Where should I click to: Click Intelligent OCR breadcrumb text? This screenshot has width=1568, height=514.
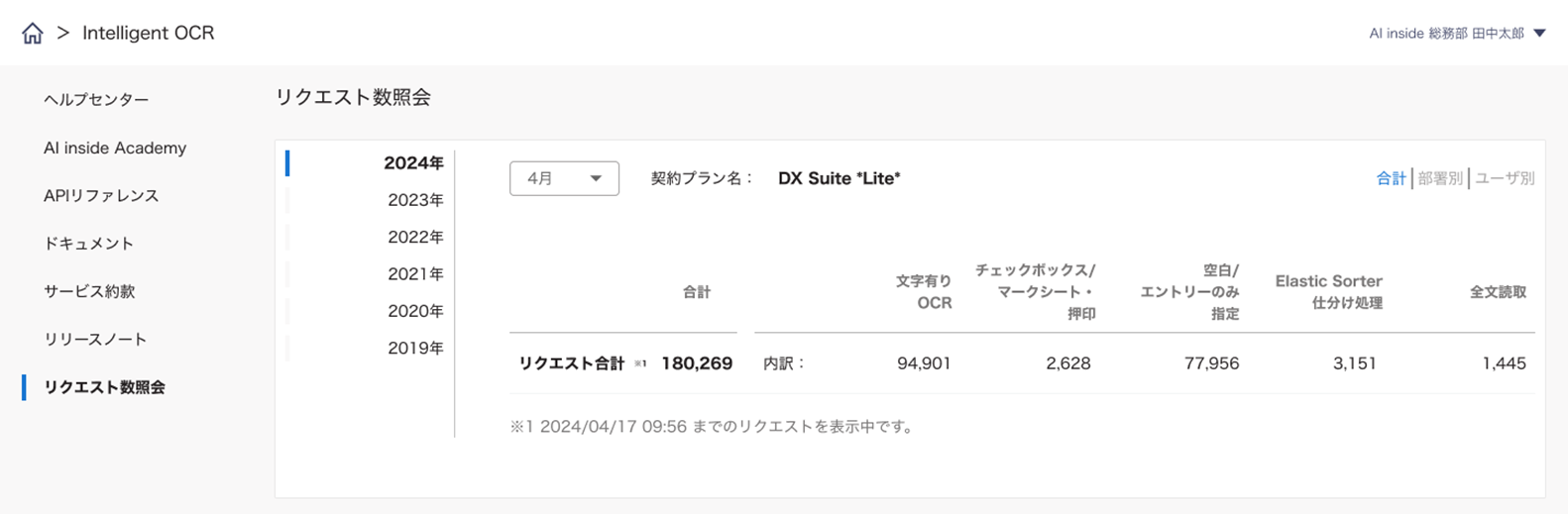click(x=148, y=33)
